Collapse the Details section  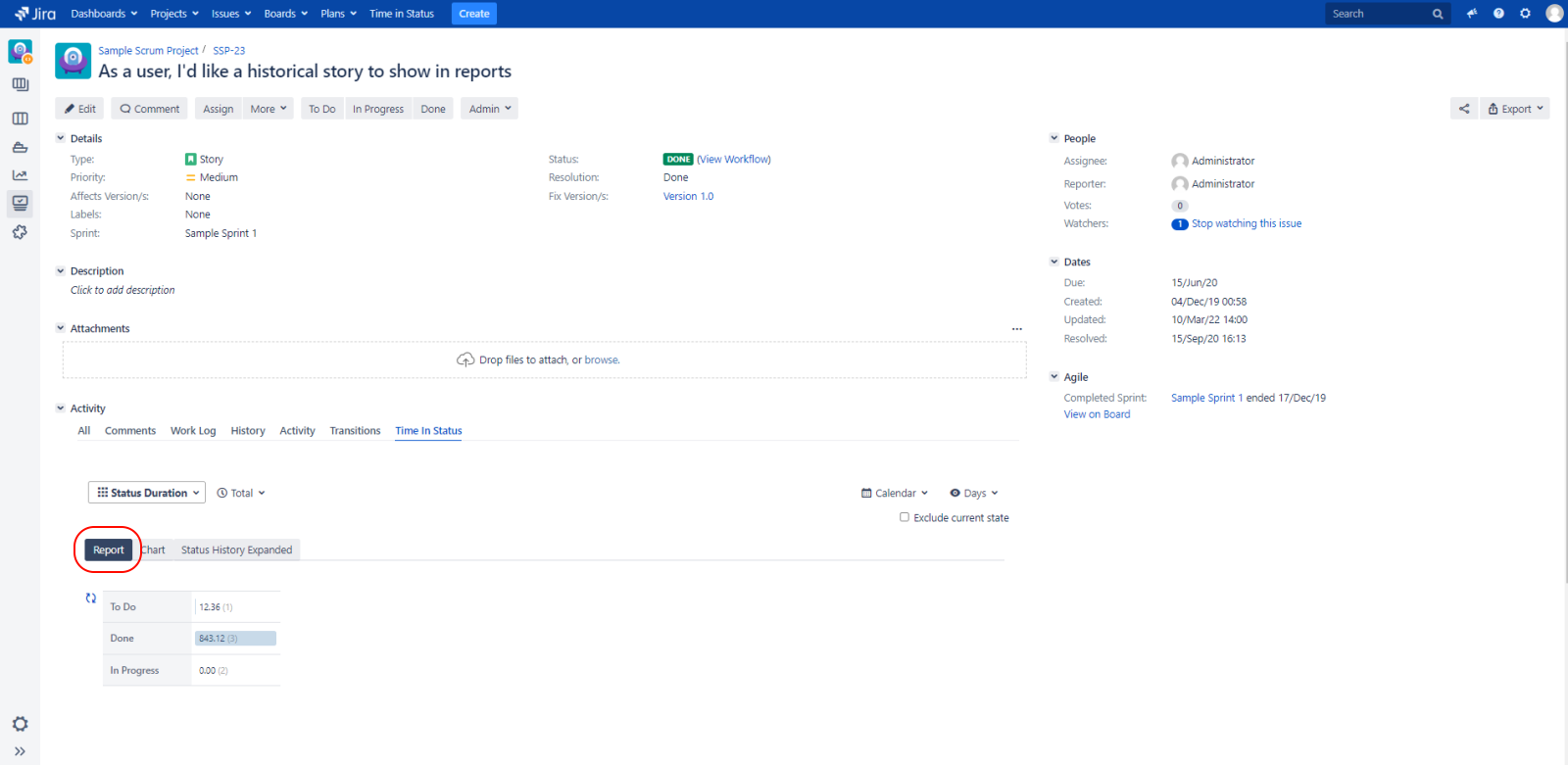point(61,138)
